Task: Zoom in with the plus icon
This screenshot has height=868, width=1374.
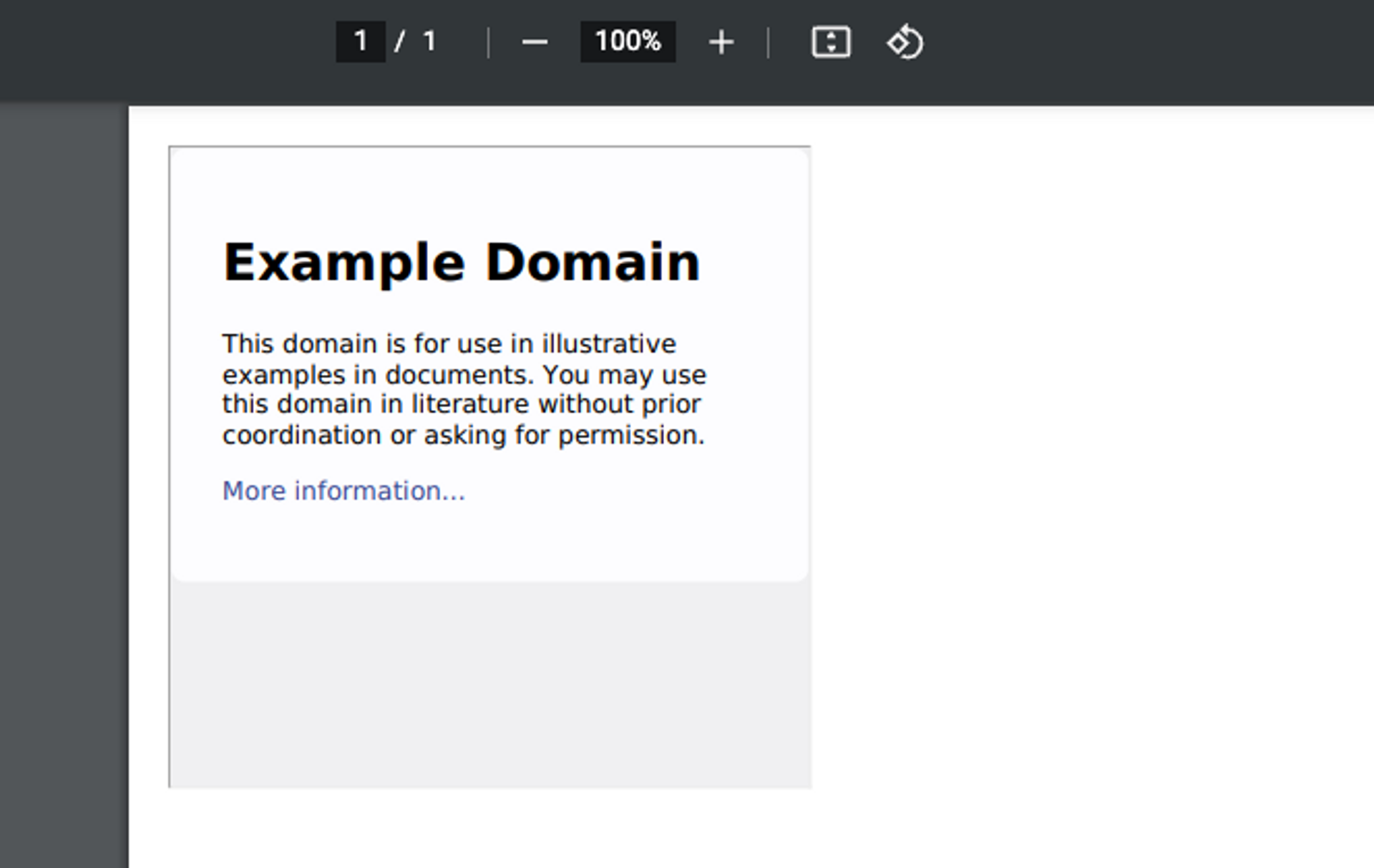Action: coord(721,42)
